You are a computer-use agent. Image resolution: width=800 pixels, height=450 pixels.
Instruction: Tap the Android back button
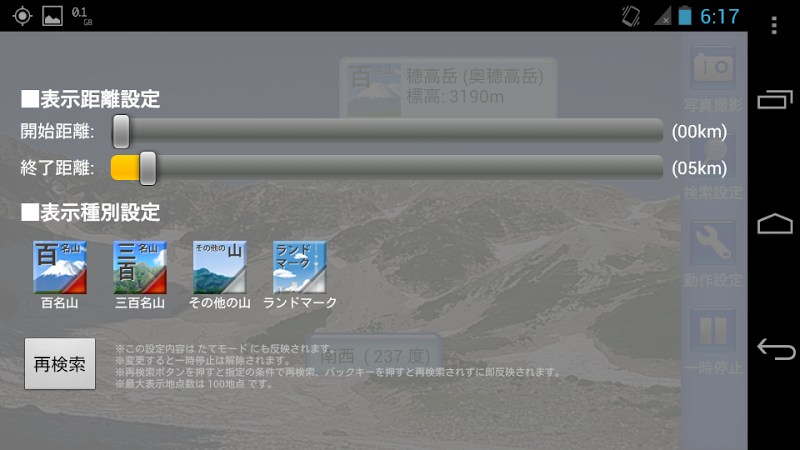[776, 349]
